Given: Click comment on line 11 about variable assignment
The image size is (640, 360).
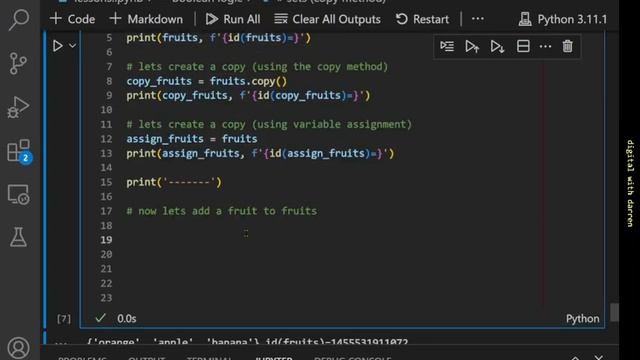Looking at the screenshot, I should click(269, 124).
